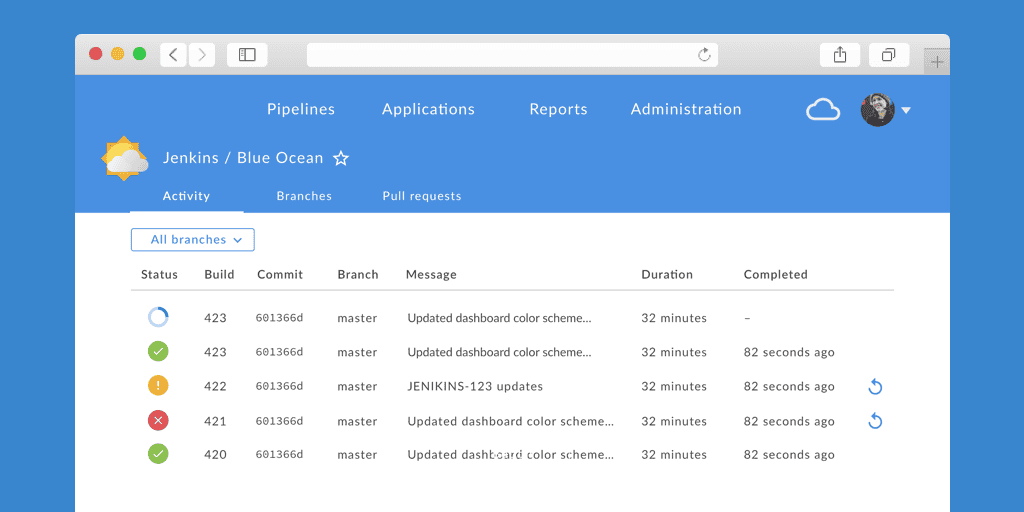This screenshot has width=1024, height=512.
Task: Click the green success icon of build 420
Action: [x=158, y=454]
